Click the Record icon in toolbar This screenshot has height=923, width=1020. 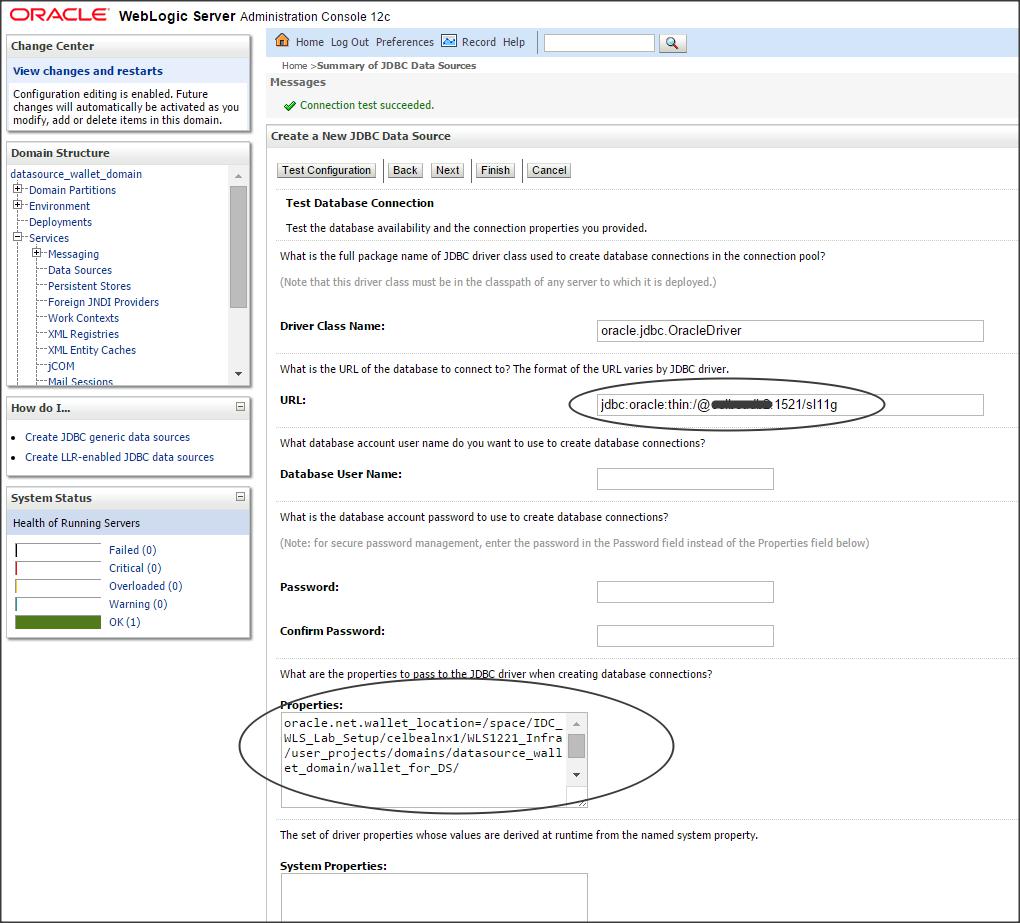pos(449,41)
